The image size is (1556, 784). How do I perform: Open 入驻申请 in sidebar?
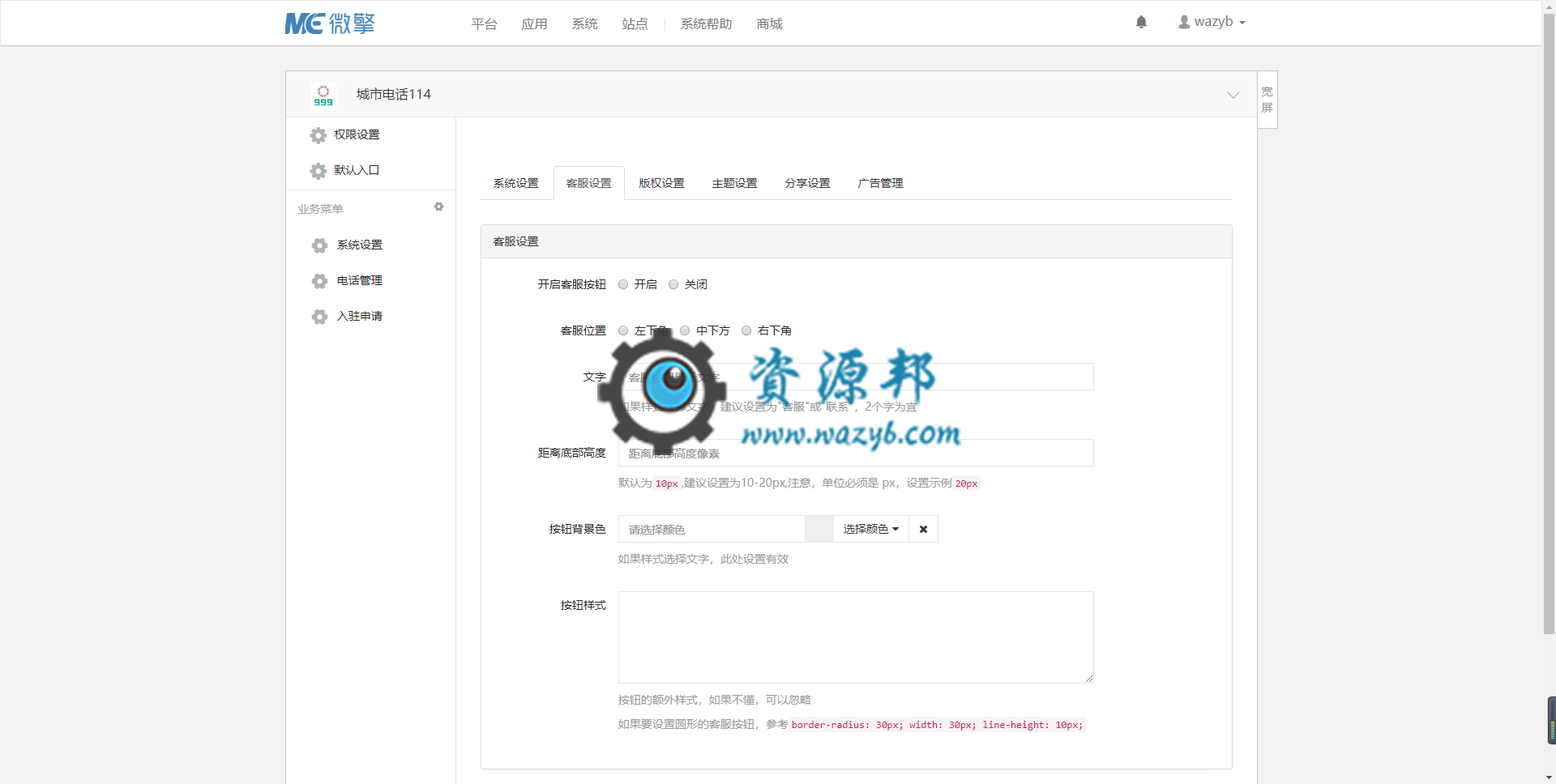click(360, 316)
